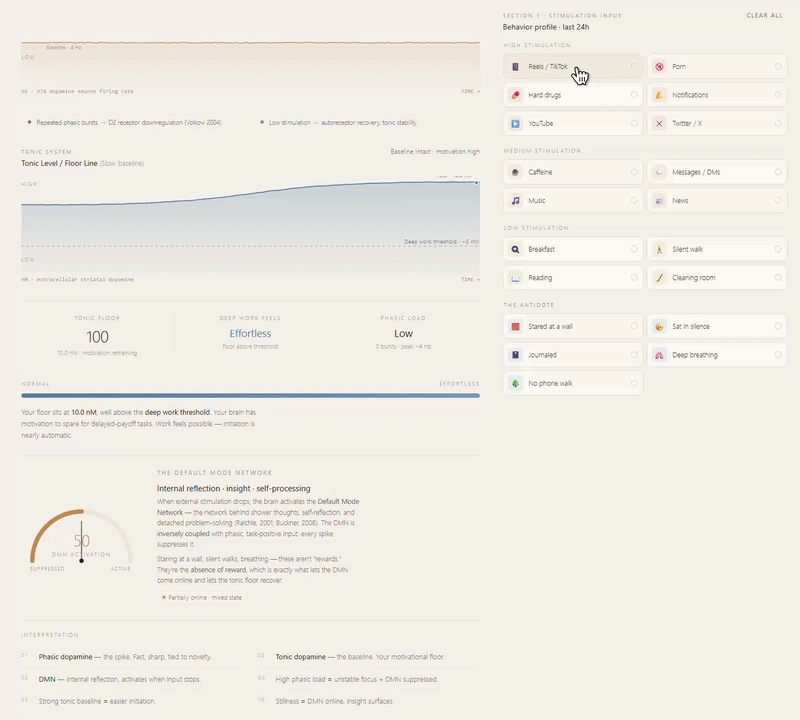Image resolution: width=800 pixels, height=720 pixels.
Task: Click the Caffeine coffee icon
Action: coord(516,172)
